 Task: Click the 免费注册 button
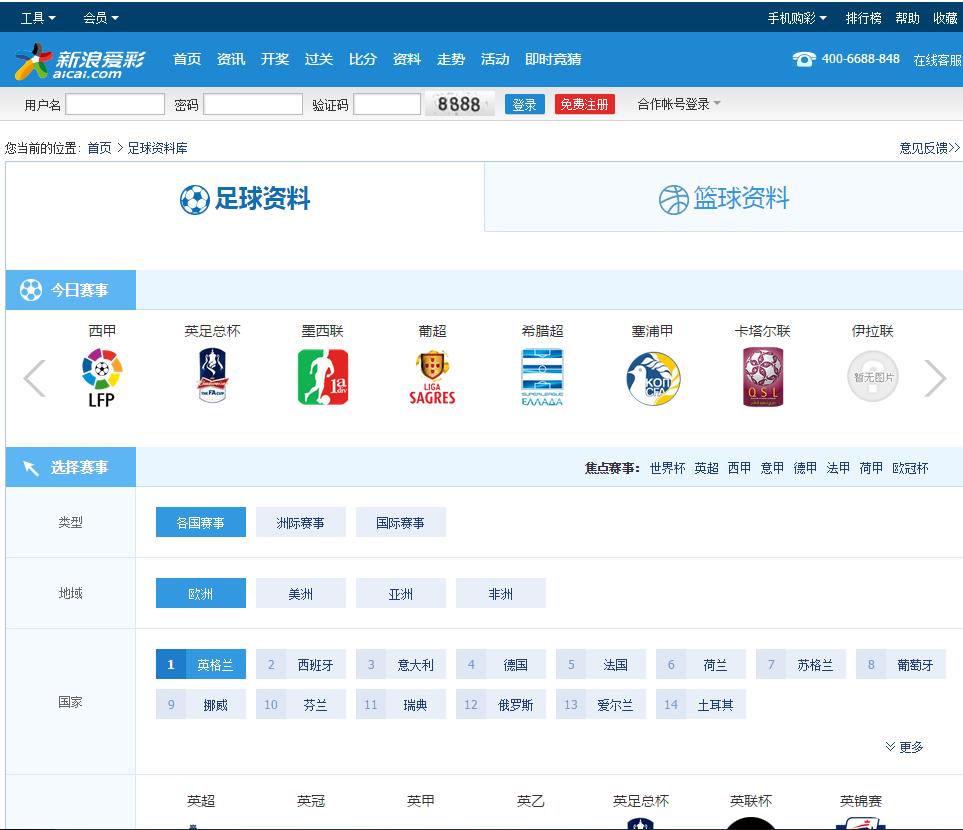pyautogui.click(x=585, y=104)
